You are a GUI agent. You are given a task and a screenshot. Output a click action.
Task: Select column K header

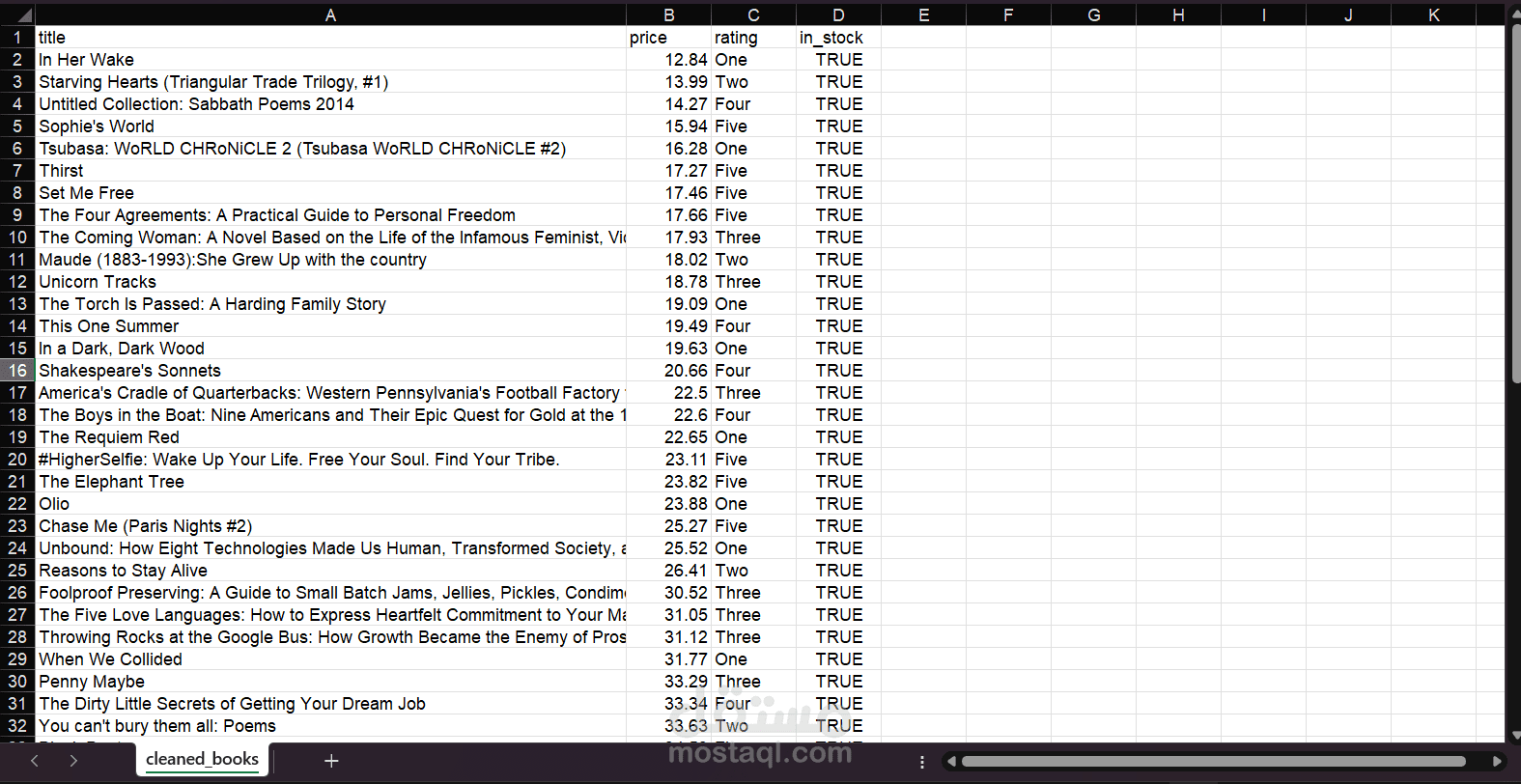click(x=1433, y=14)
